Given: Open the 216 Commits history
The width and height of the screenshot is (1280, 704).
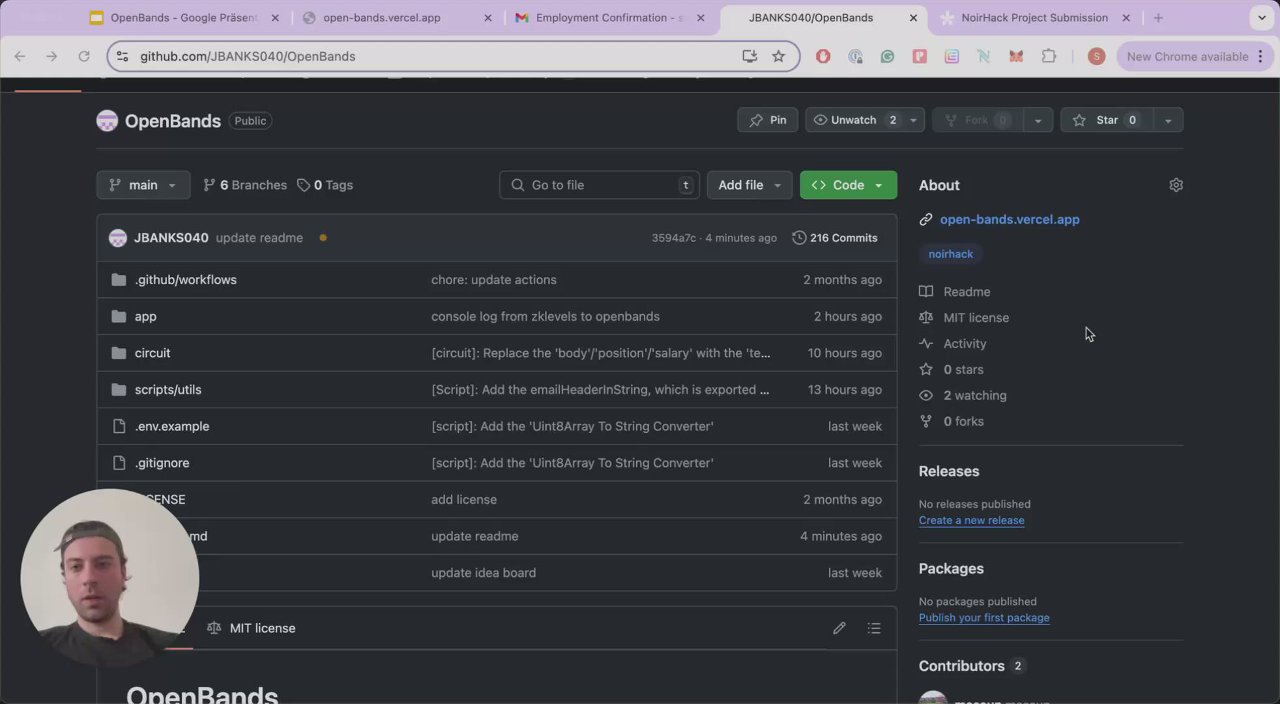Looking at the screenshot, I should pyautogui.click(x=835, y=238).
